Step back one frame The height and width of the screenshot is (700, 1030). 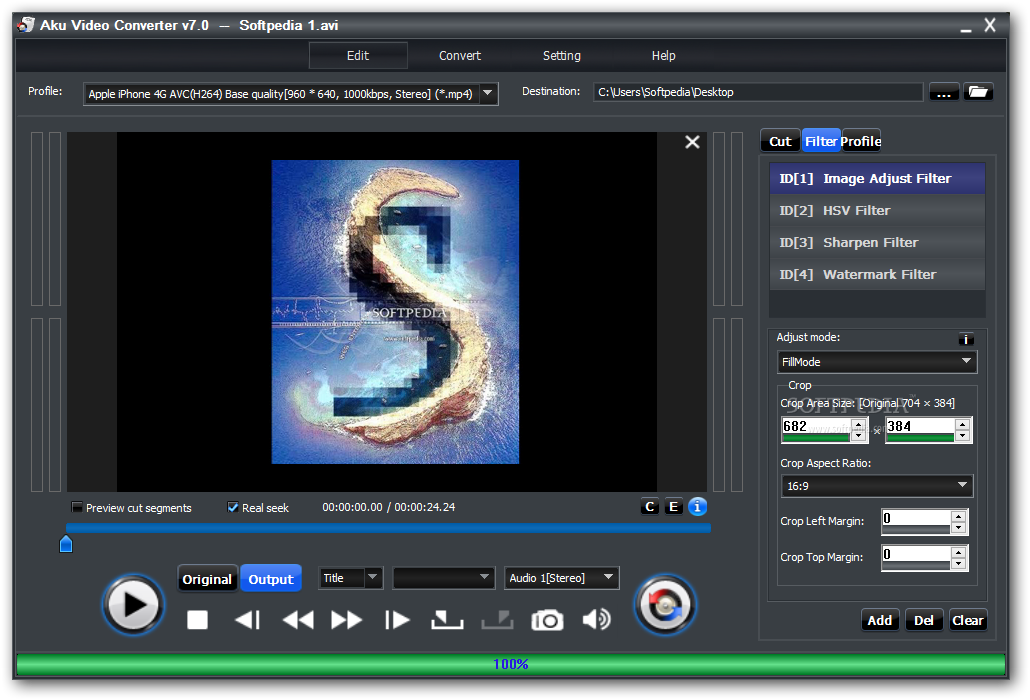point(248,620)
